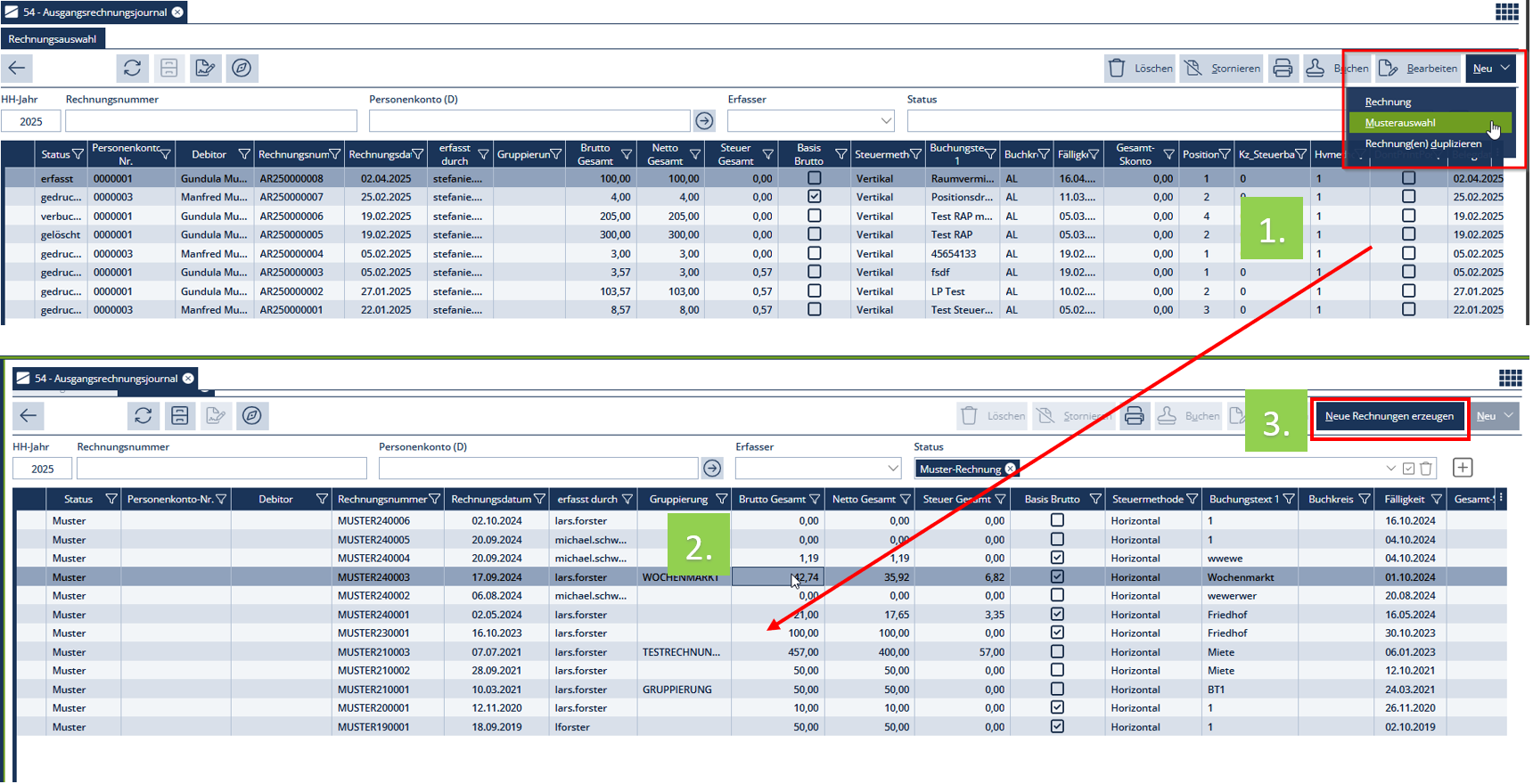
Task: Remove the Muster-Rechnung status filter chip
Action: pyautogui.click(x=1010, y=469)
